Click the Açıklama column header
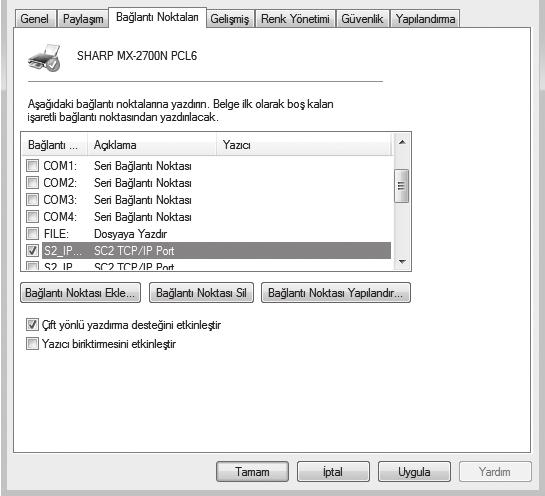 pyautogui.click(x=152, y=145)
